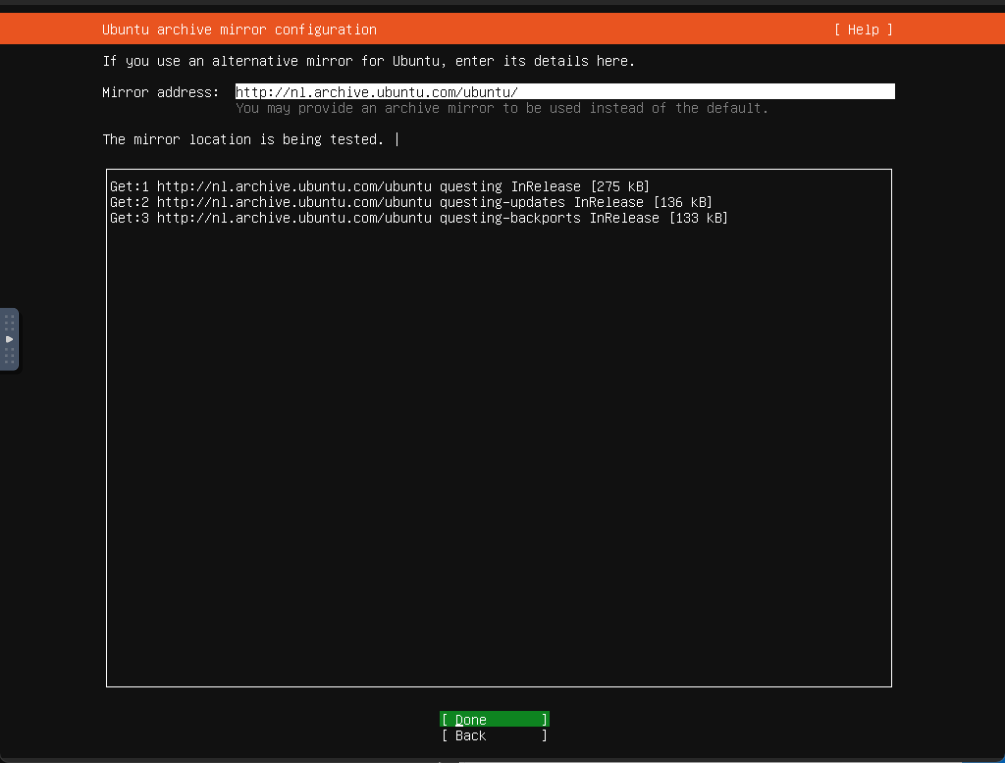Click the Mirror address input field
The image size is (1005, 763).
pos(564,92)
